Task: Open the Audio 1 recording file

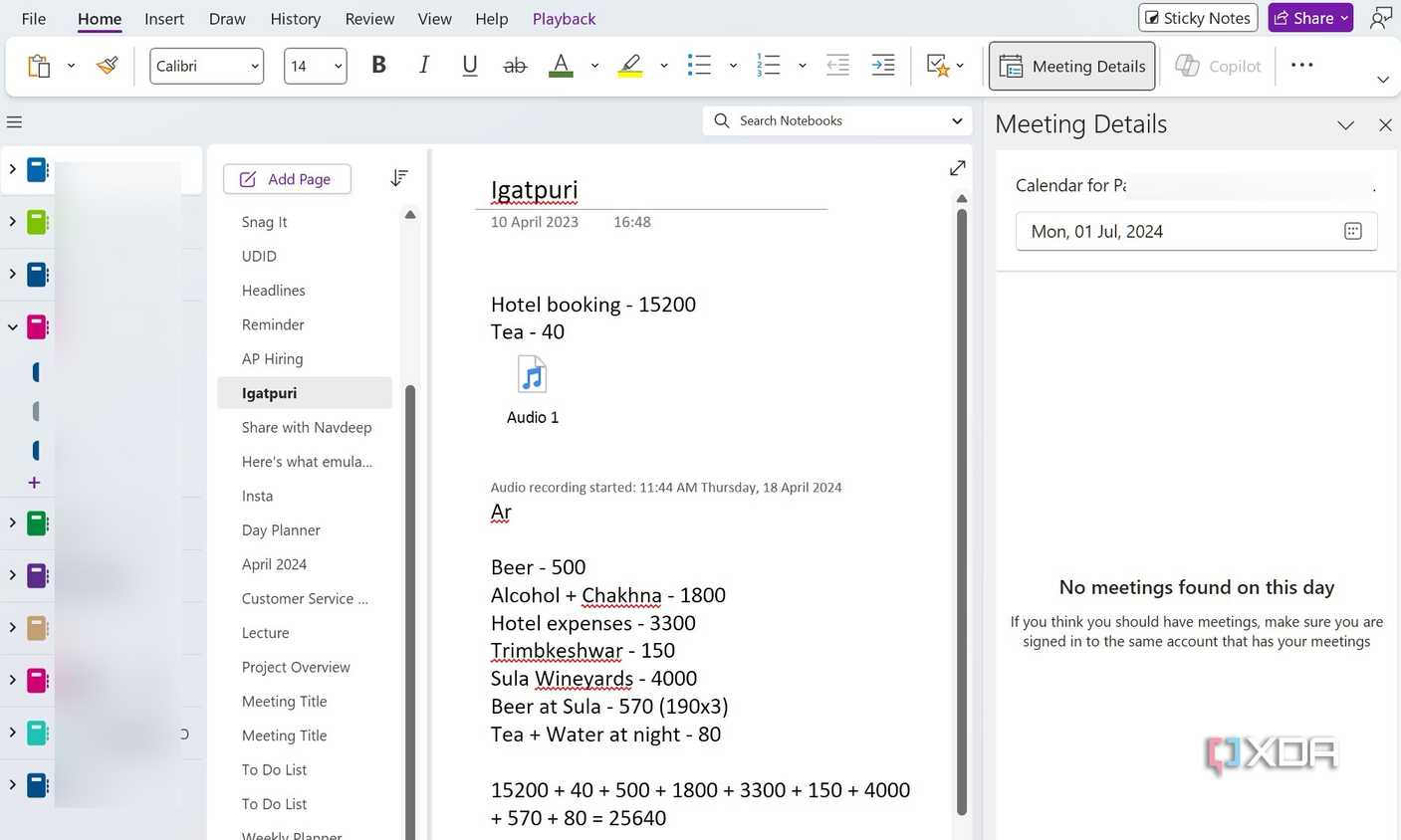Action: click(x=533, y=390)
